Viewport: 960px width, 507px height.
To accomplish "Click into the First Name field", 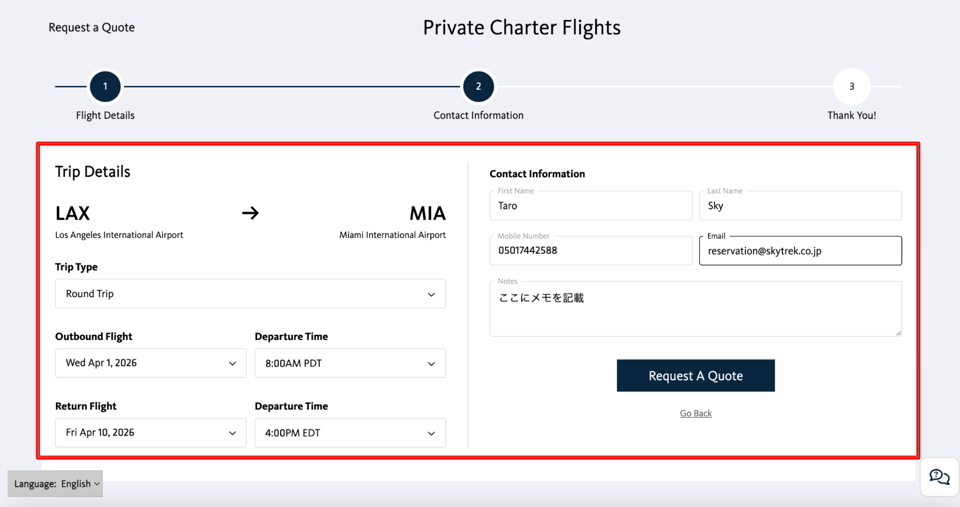I will click(x=590, y=206).
